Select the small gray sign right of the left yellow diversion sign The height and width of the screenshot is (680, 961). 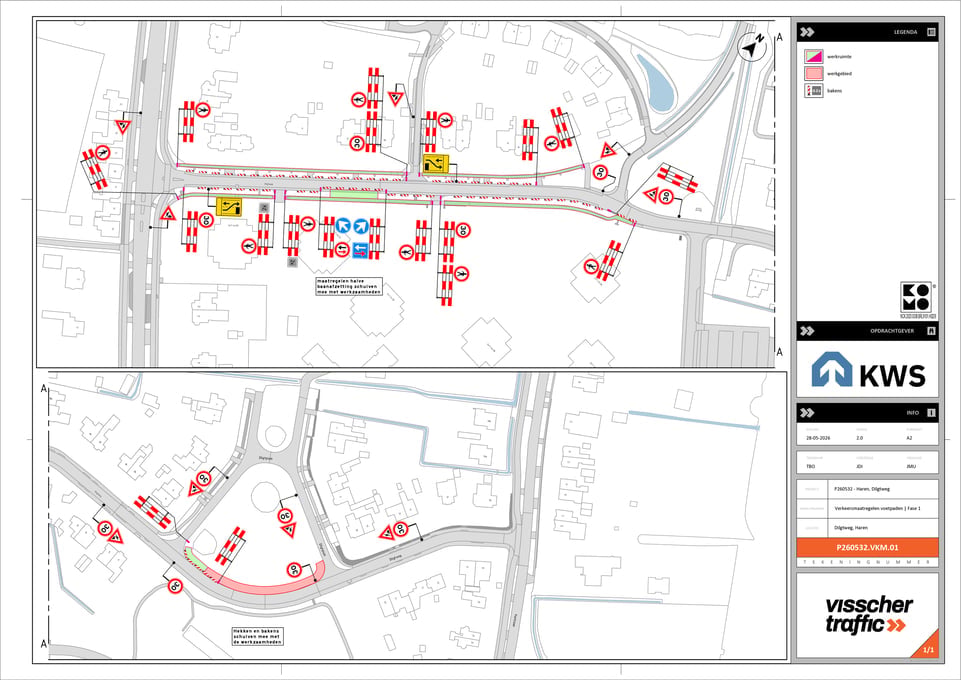point(264,208)
